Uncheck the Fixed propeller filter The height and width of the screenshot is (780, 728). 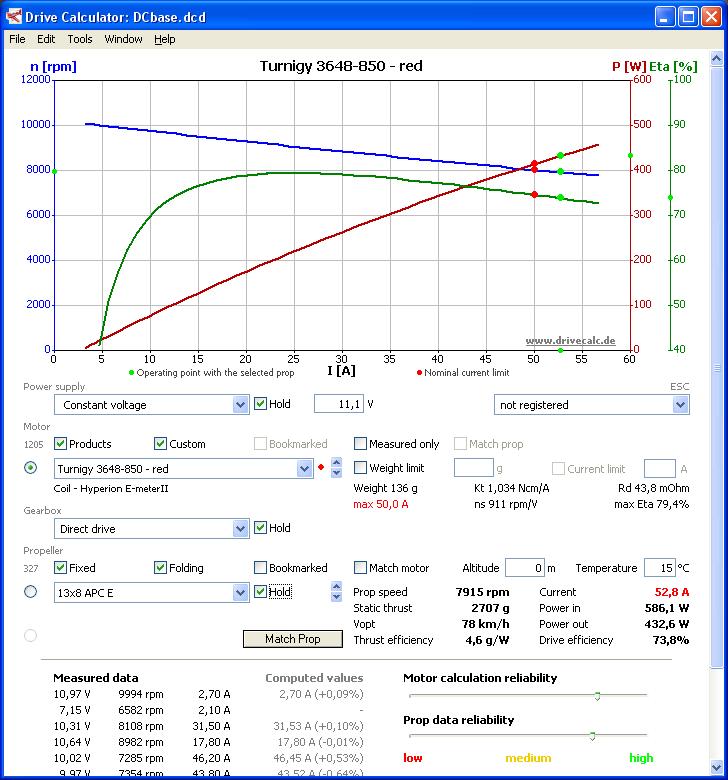tap(60, 567)
